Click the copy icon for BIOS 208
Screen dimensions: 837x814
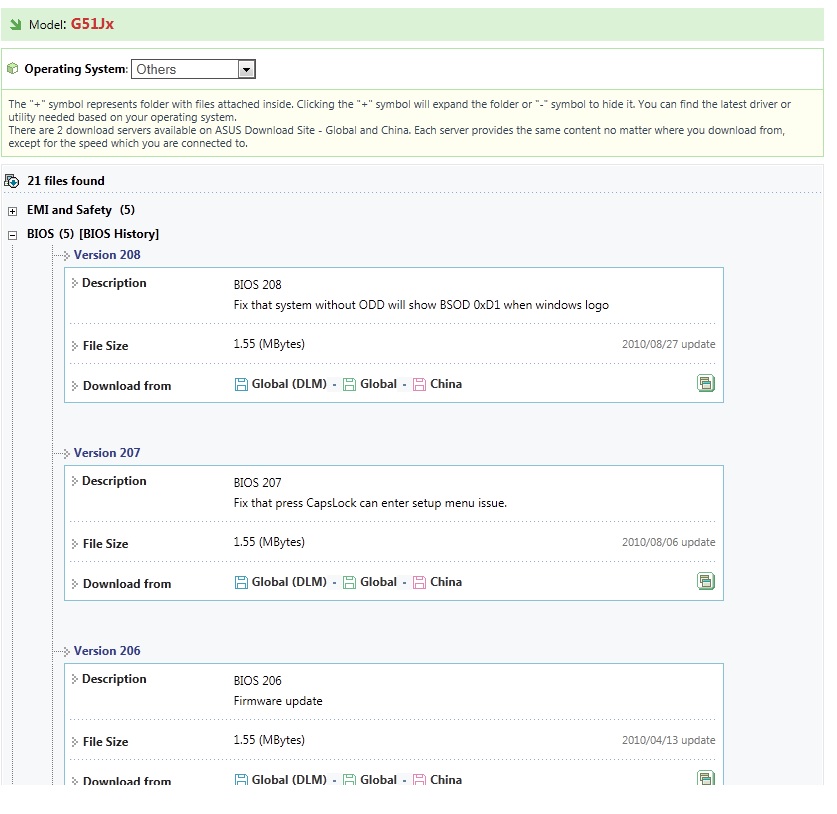tap(706, 383)
